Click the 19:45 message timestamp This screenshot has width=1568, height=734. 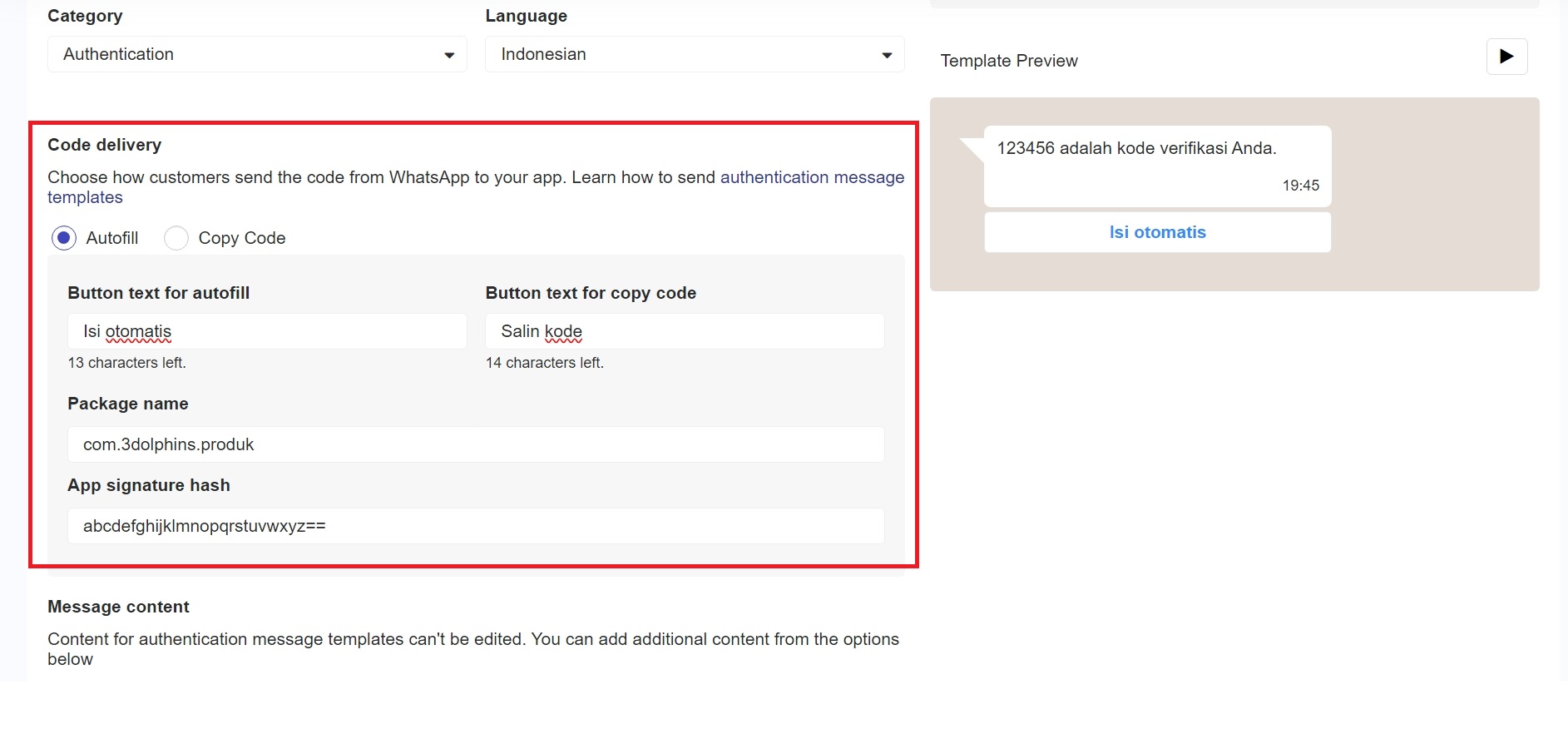(x=1300, y=186)
